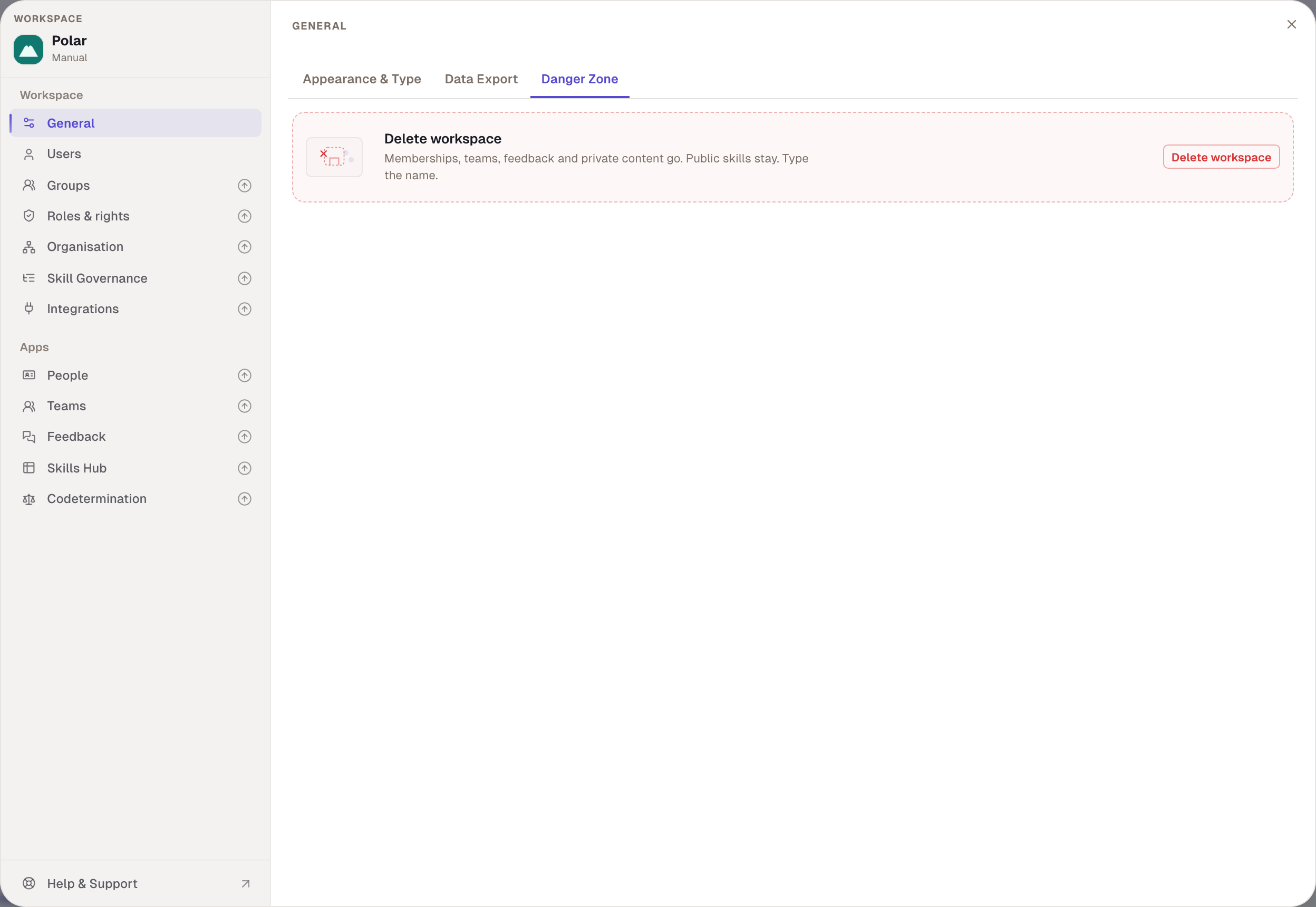1316x907 pixels.
Task: Click the Teams people icon
Action: 29,406
